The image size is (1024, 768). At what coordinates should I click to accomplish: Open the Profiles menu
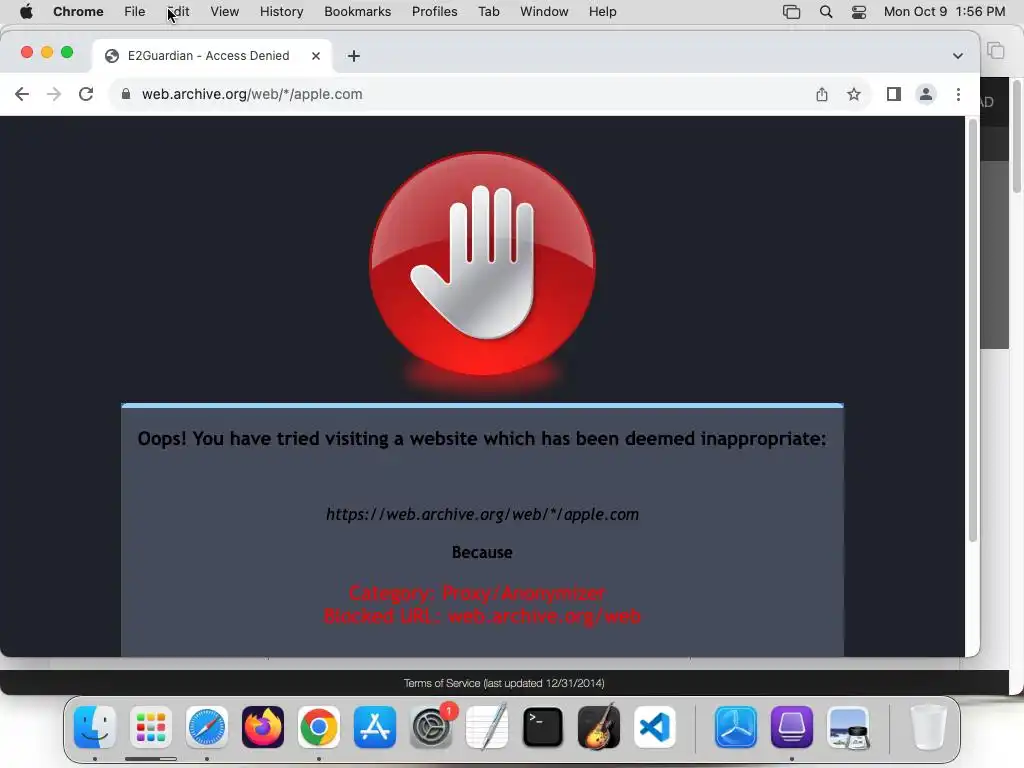point(434,12)
